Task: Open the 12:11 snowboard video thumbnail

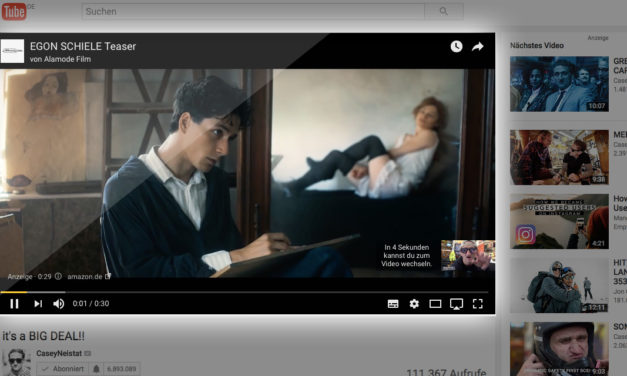Action: (559, 285)
